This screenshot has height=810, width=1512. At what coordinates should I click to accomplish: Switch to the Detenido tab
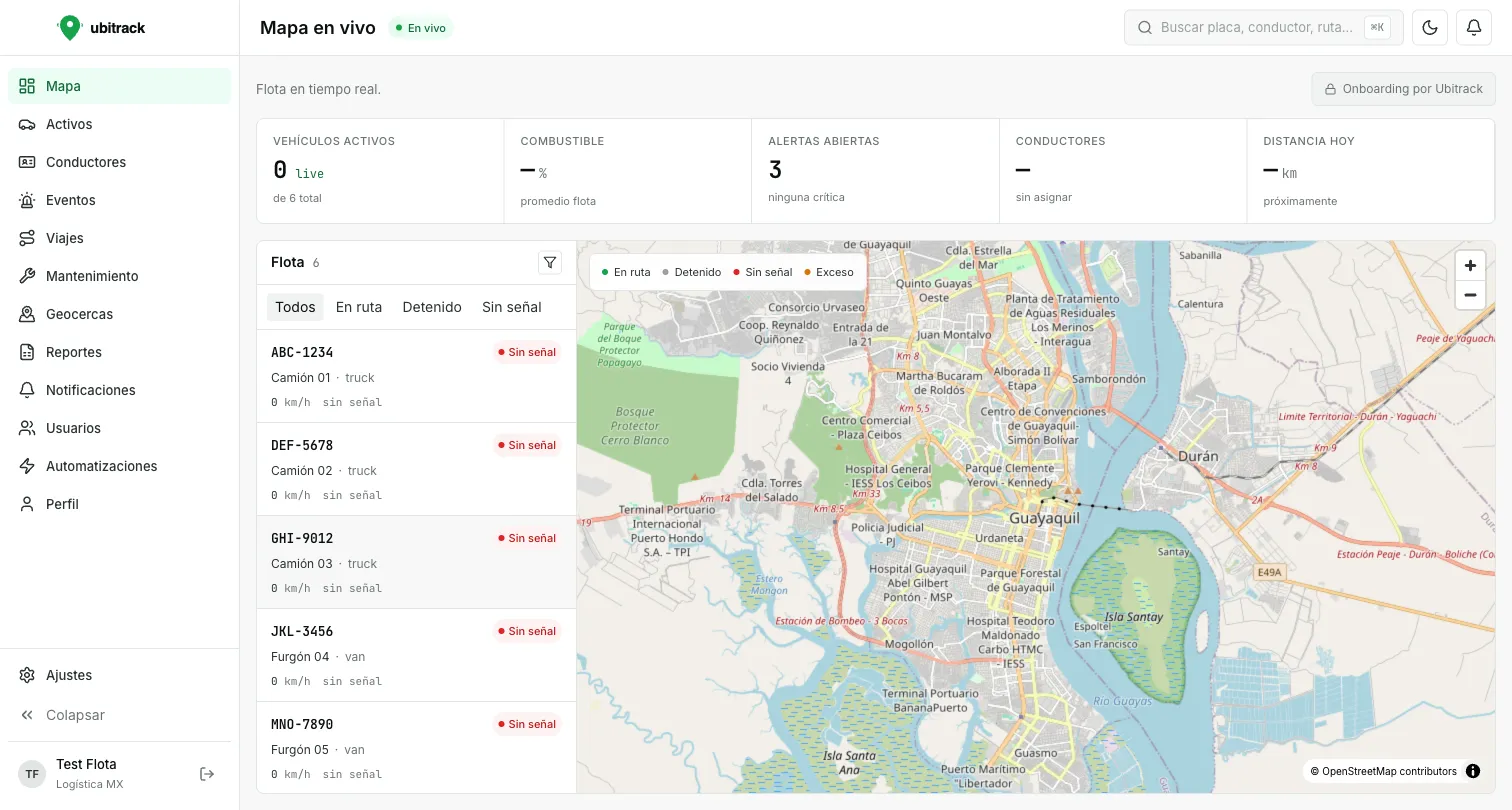(x=432, y=307)
